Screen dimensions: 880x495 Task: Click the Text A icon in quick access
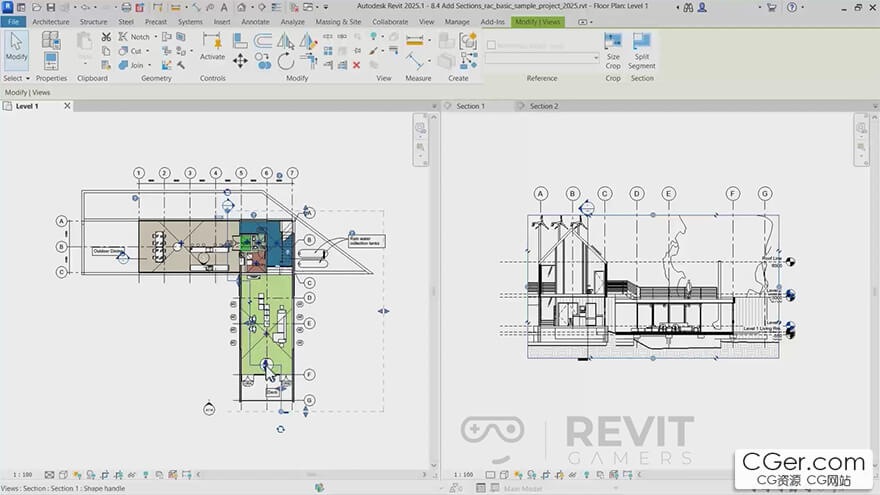224,7
